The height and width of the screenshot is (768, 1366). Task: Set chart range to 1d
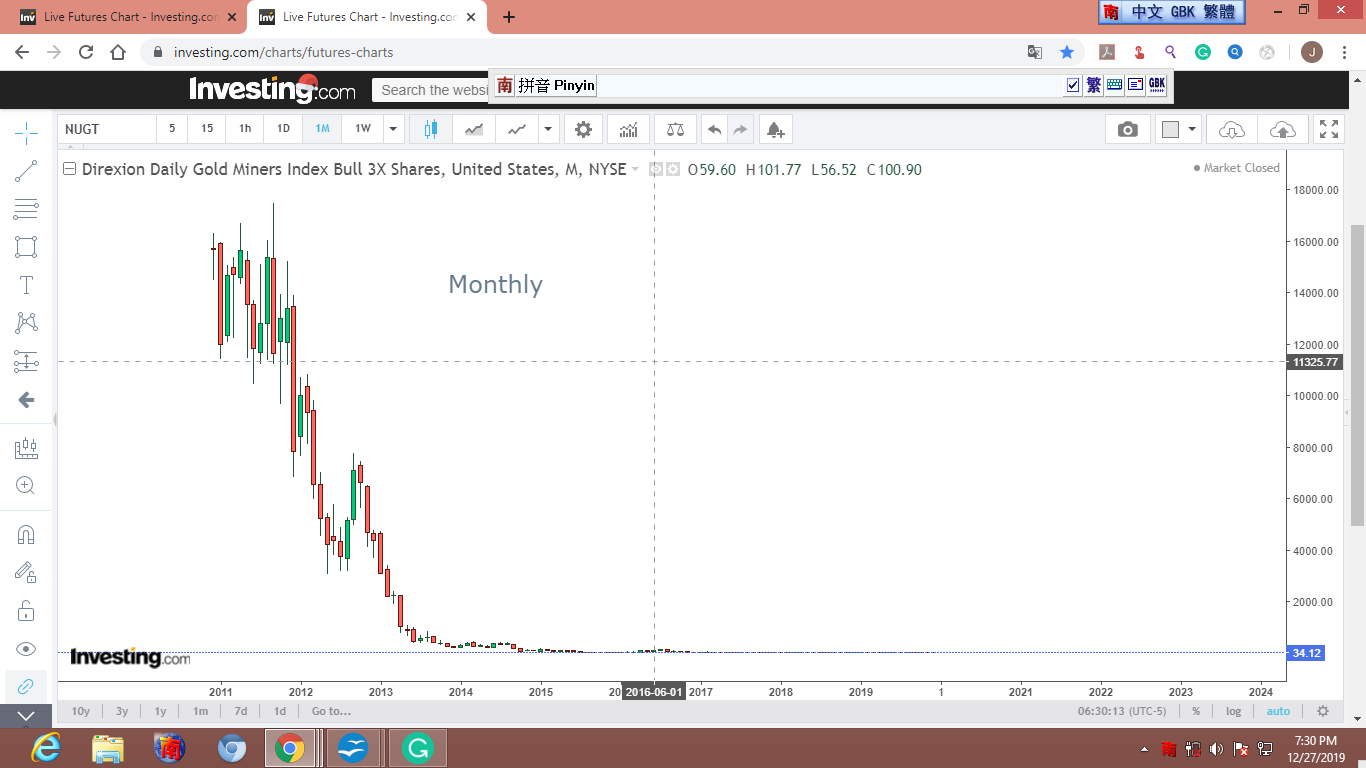(x=280, y=711)
